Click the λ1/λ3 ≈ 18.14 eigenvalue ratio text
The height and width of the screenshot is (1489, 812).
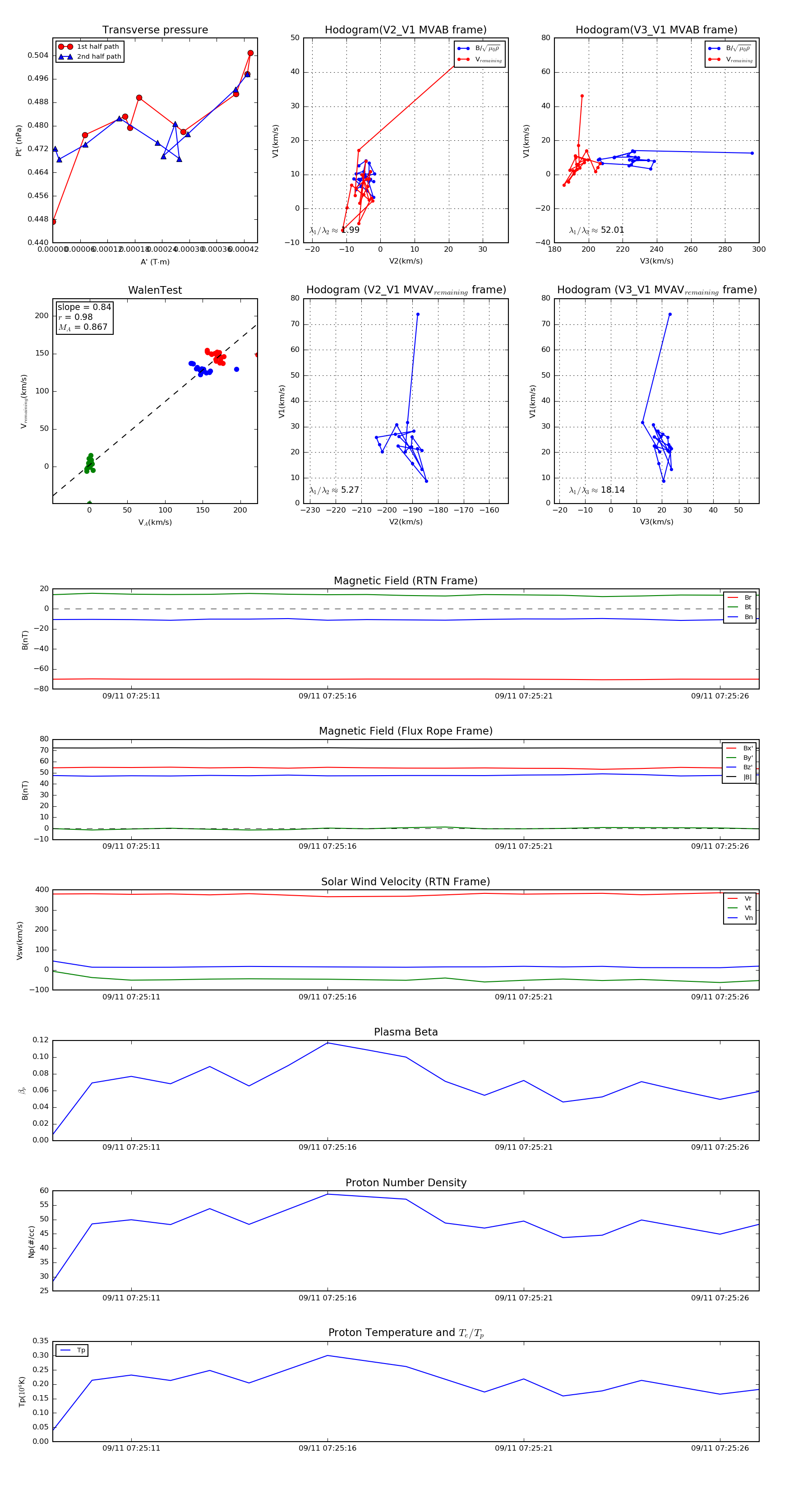[596, 490]
